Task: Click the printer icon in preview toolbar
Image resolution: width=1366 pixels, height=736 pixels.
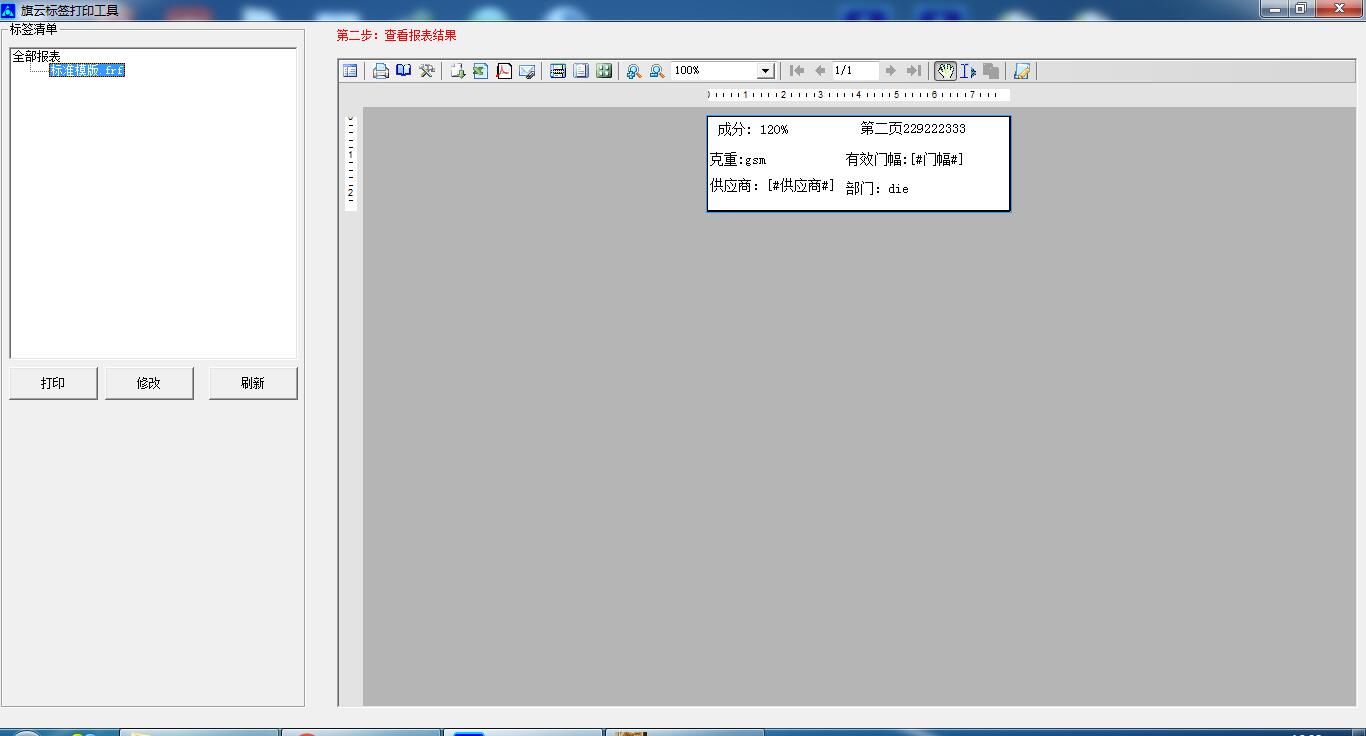Action: (x=381, y=71)
